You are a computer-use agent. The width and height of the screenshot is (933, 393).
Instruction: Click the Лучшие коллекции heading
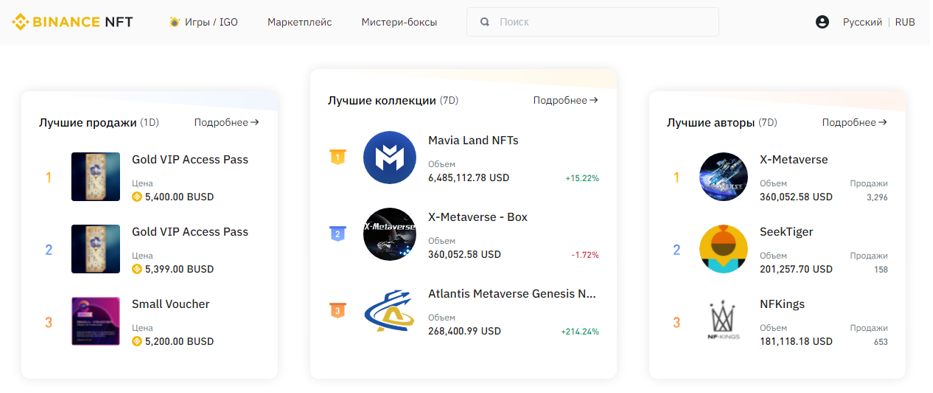point(382,101)
